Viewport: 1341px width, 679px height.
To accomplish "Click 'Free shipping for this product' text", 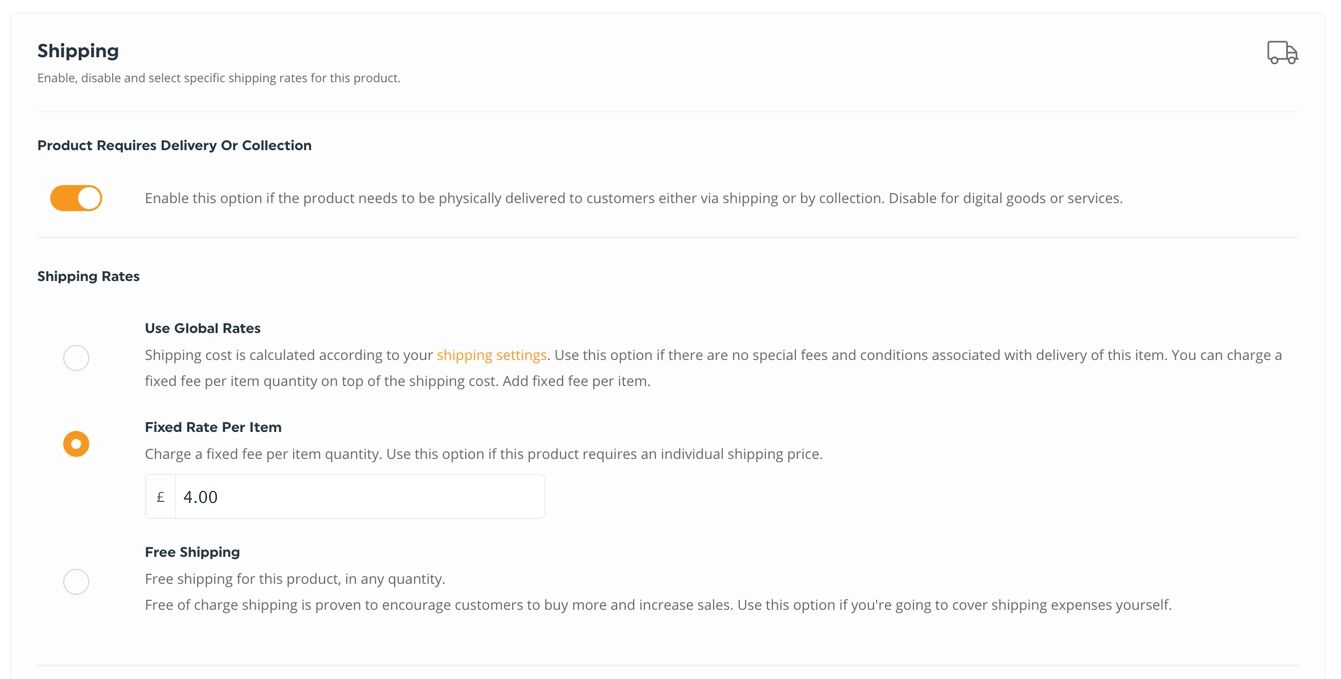I will tap(295, 579).
